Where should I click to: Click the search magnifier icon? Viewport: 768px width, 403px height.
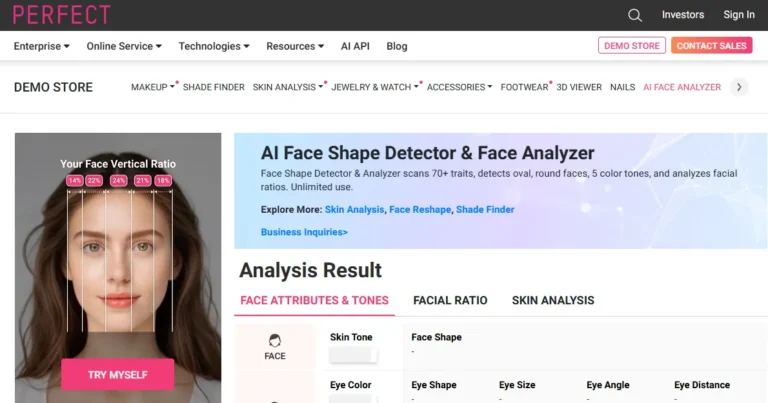[x=634, y=15]
